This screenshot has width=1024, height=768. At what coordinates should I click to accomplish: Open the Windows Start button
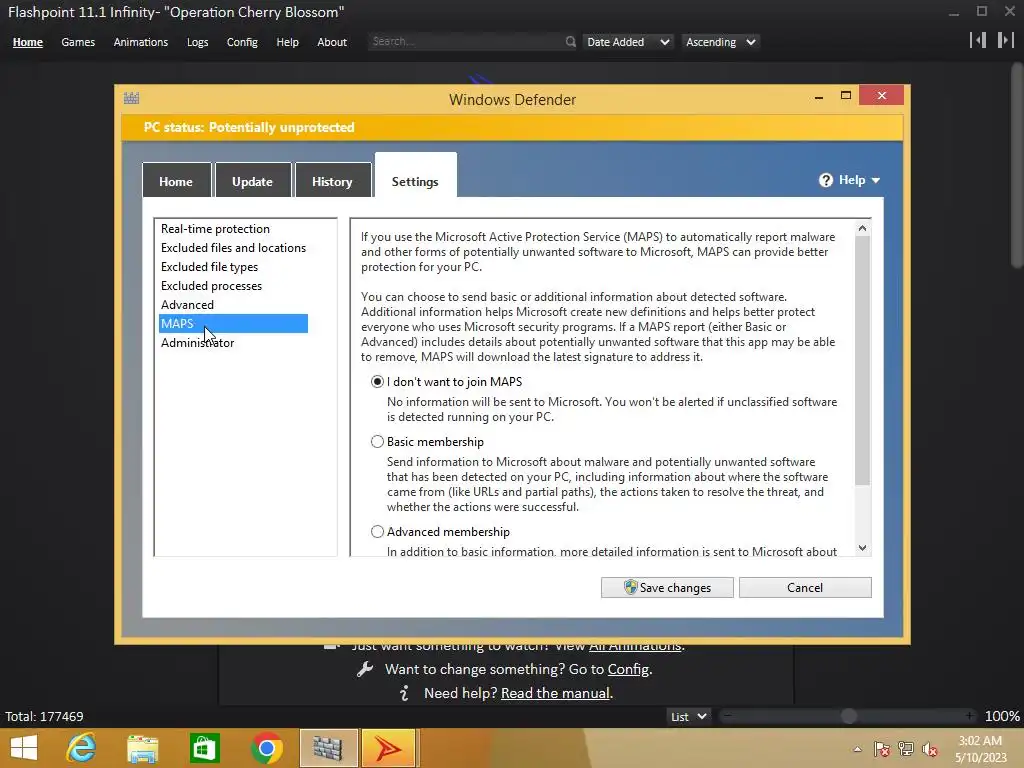coord(24,748)
